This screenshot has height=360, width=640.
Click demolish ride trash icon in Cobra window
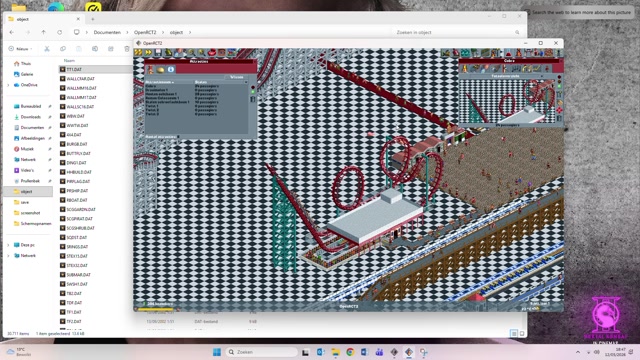tap(559, 118)
